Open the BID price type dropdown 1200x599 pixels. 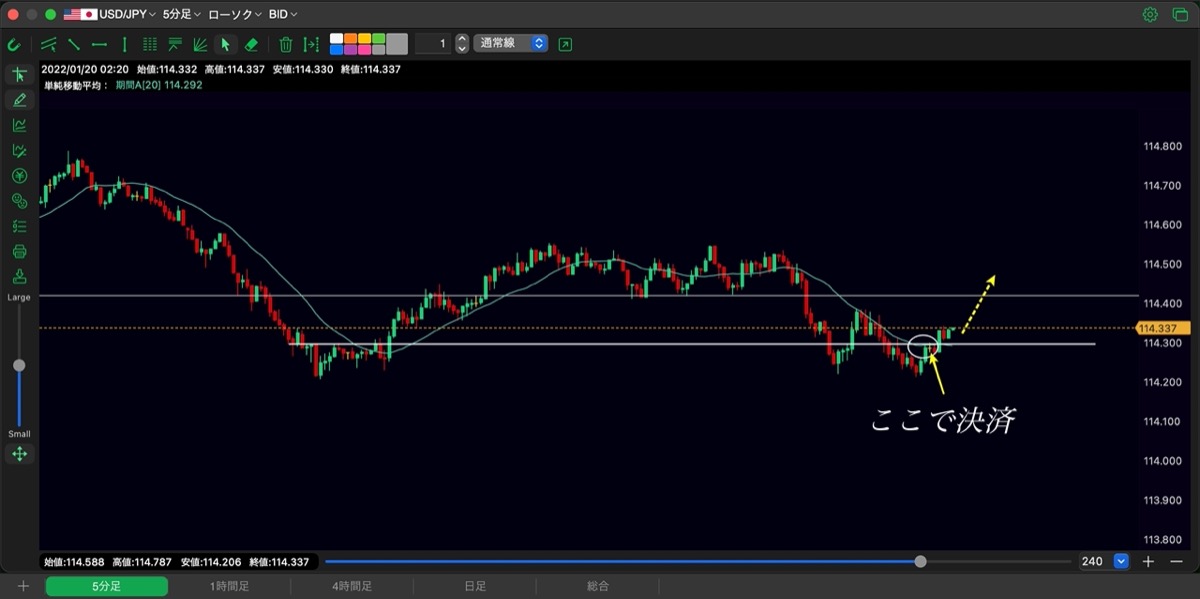(283, 15)
